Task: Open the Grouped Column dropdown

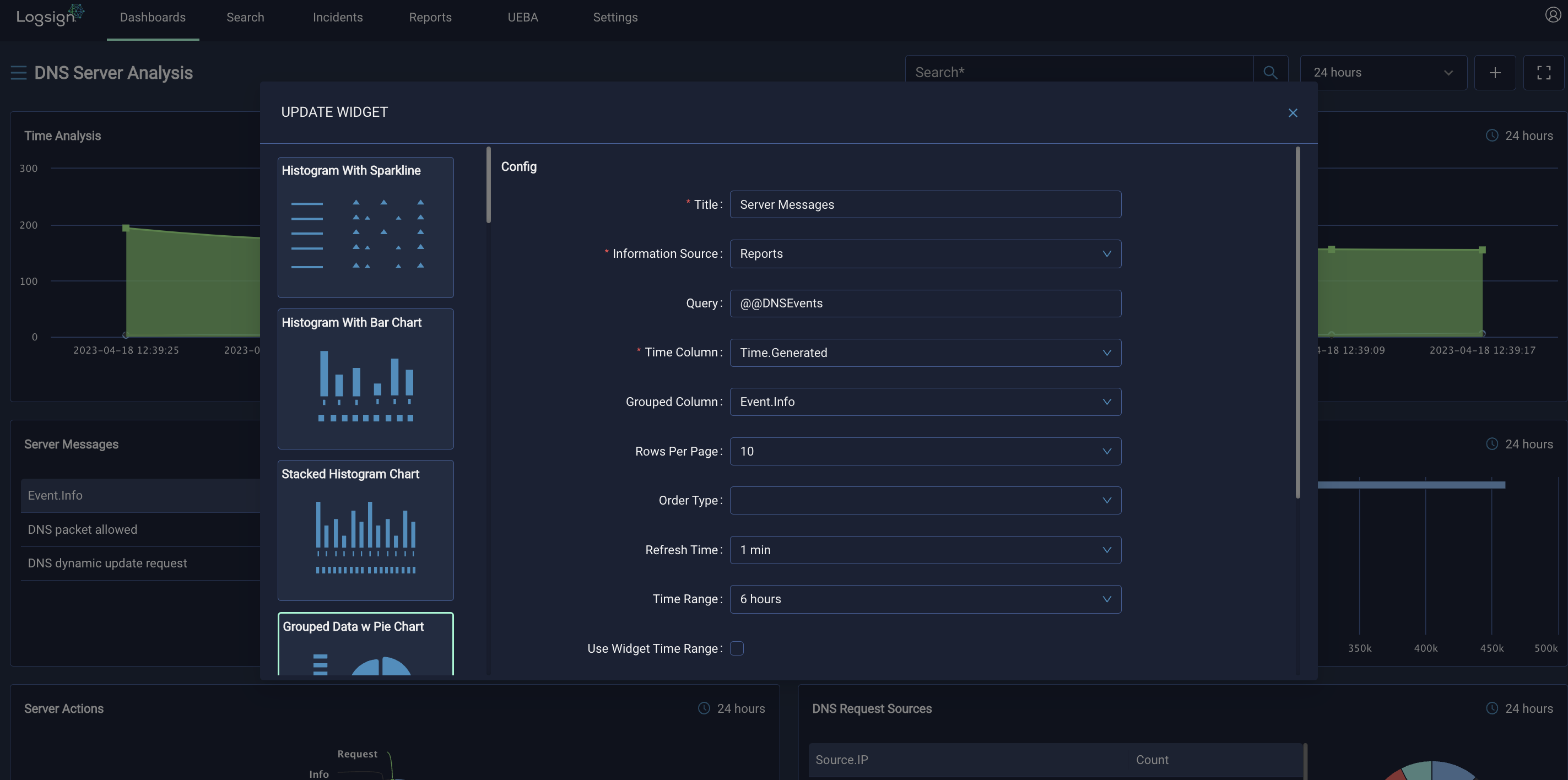Action: tap(925, 402)
